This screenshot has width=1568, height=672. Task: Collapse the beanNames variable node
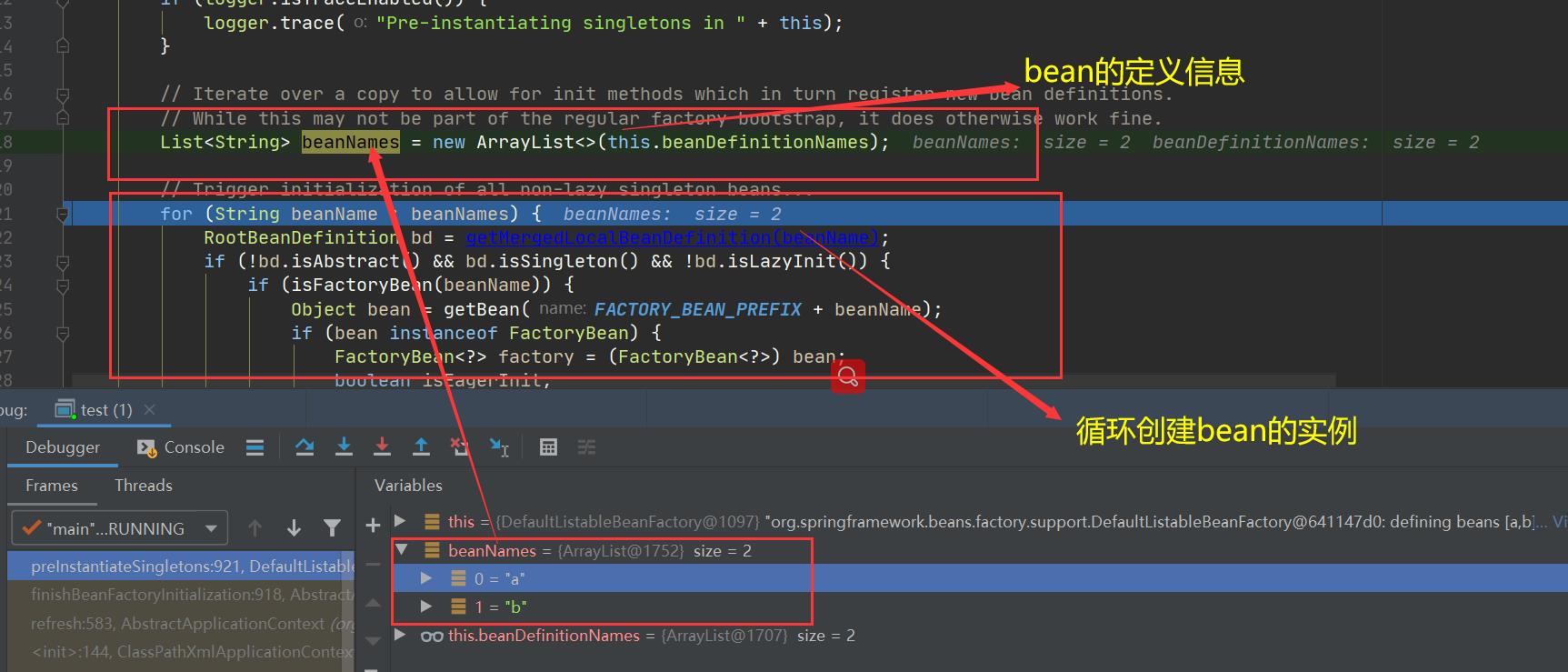[401, 550]
